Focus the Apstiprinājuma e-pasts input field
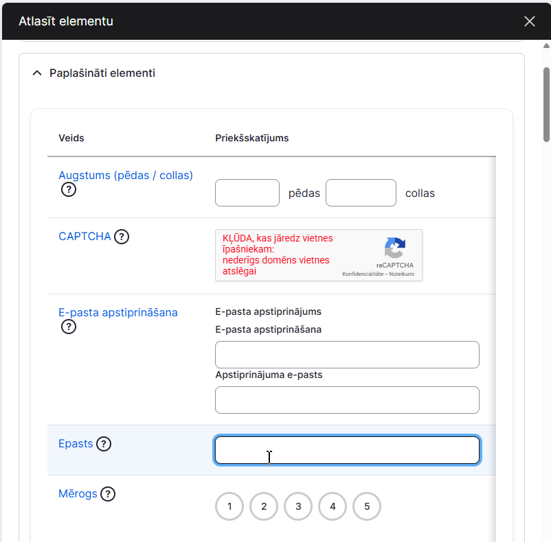Image resolution: width=551 pixels, height=542 pixels. click(x=347, y=400)
